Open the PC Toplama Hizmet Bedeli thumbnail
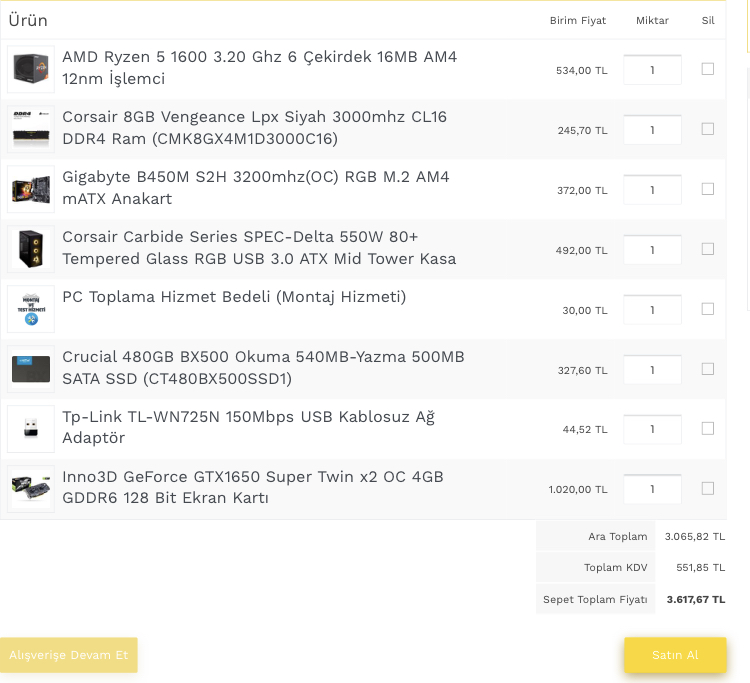 31,309
